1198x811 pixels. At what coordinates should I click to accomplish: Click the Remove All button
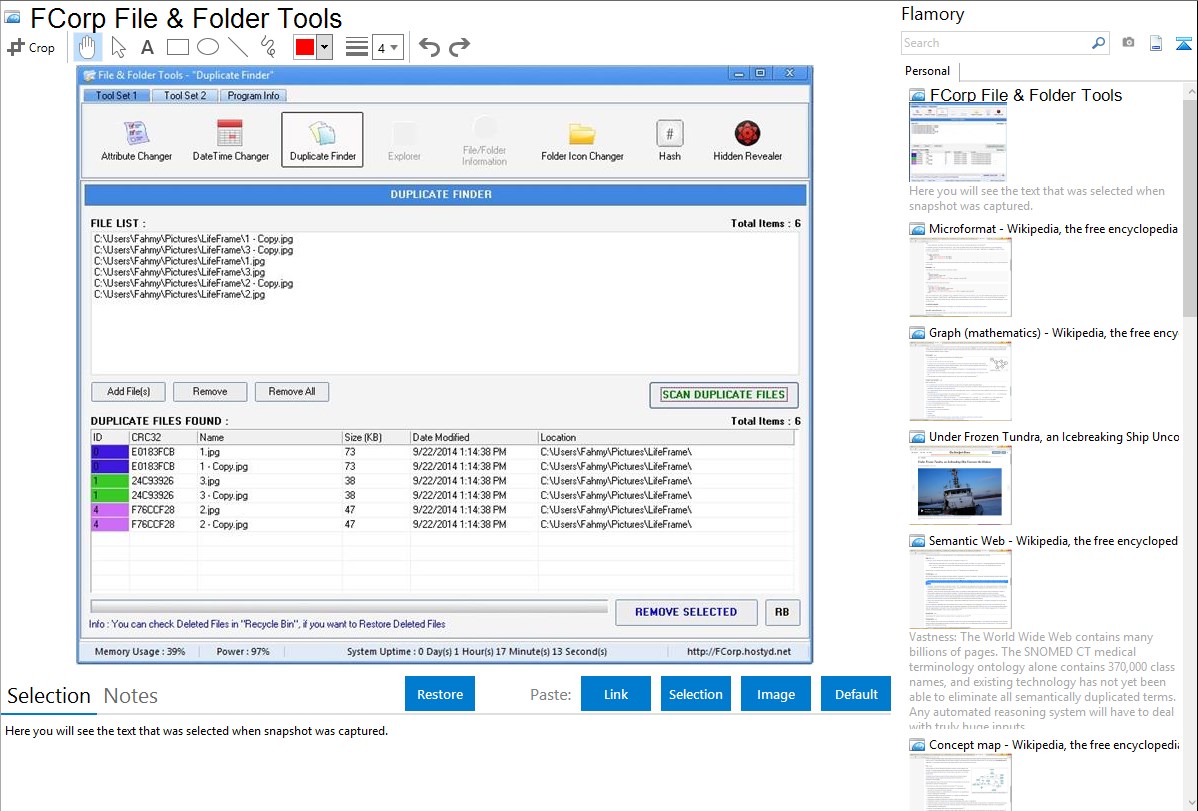292,391
